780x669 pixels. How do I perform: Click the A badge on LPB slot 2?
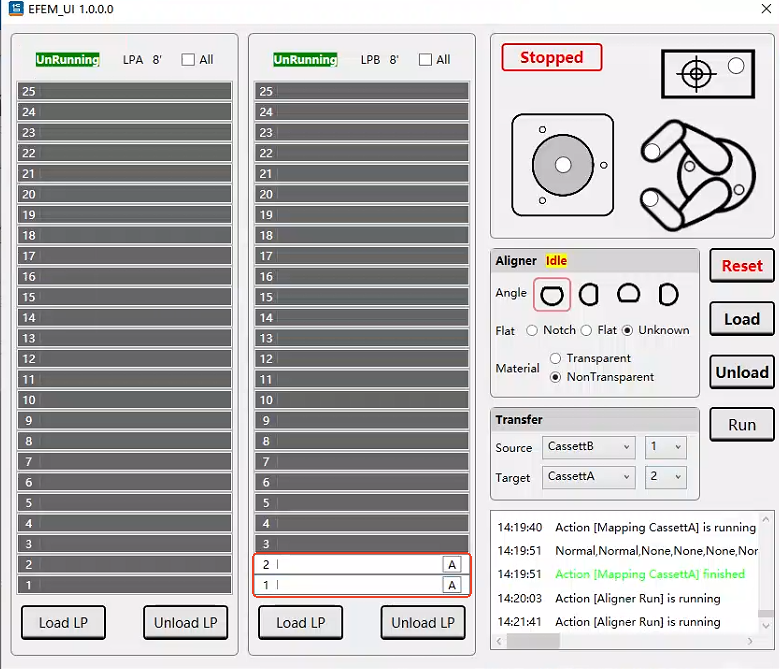(x=452, y=565)
